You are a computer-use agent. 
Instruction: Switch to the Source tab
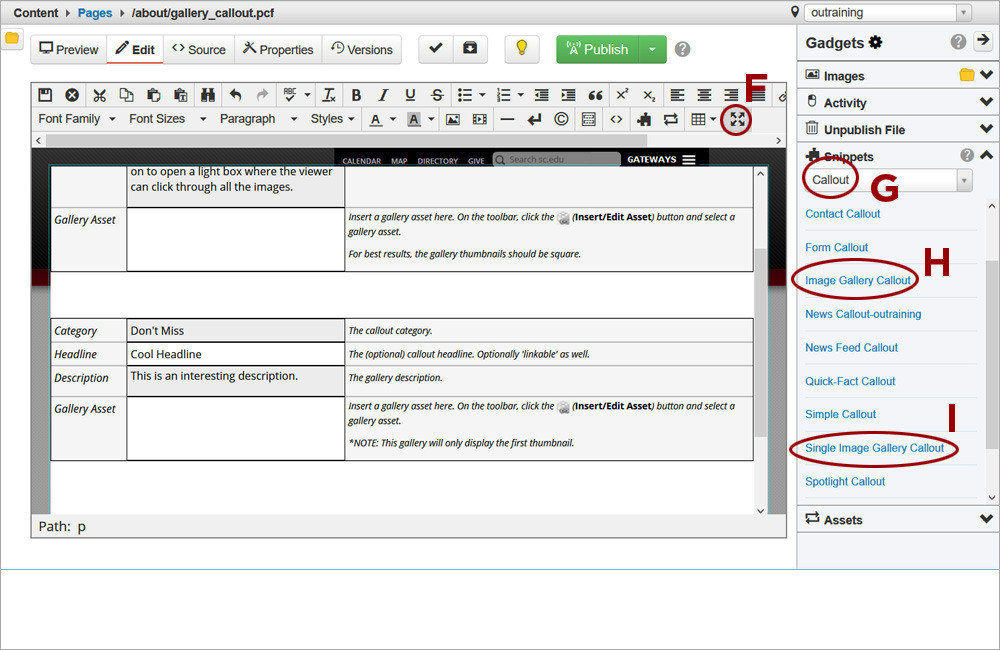click(x=199, y=49)
